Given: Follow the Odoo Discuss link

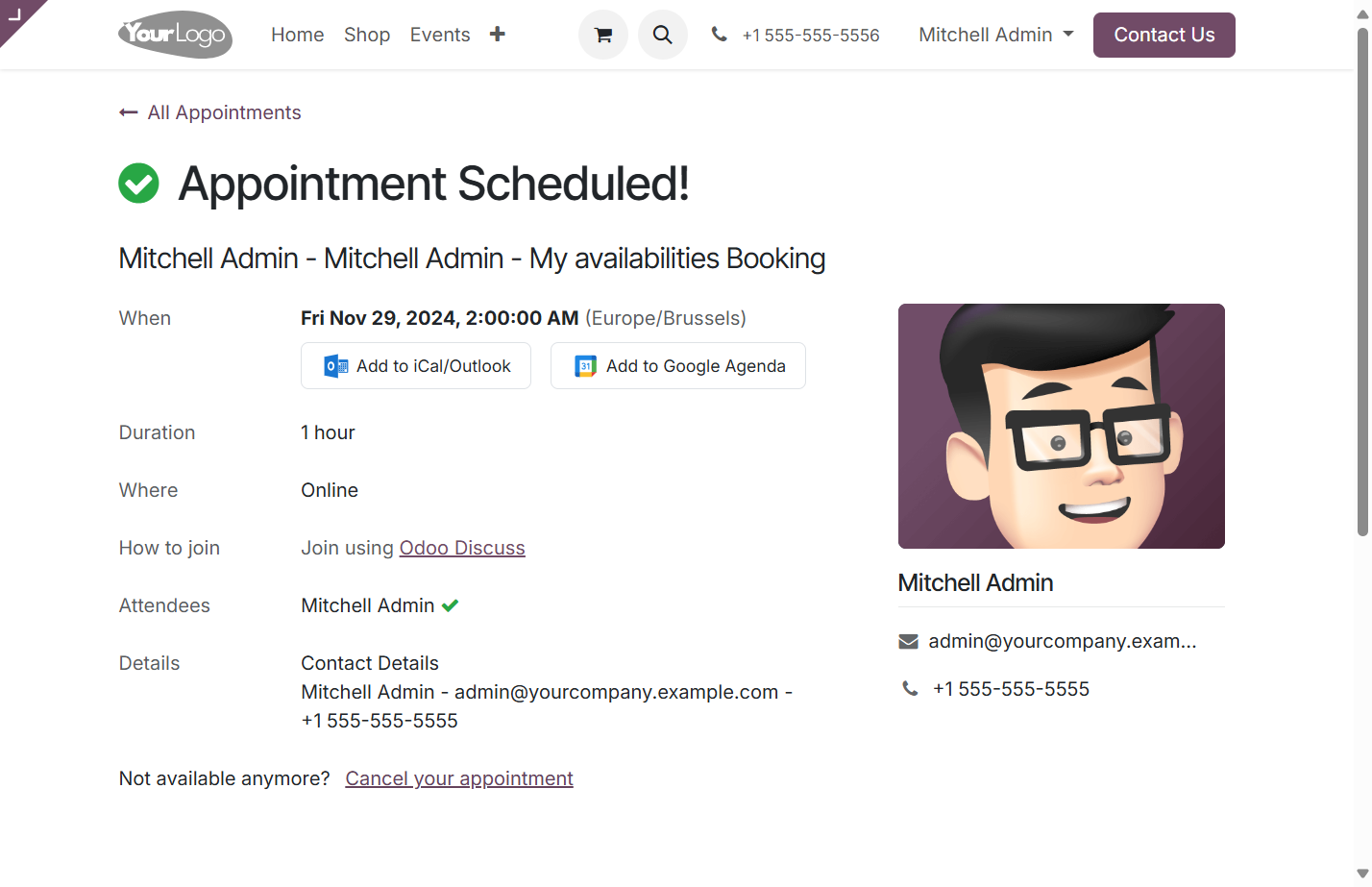Looking at the screenshot, I should 462,548.
